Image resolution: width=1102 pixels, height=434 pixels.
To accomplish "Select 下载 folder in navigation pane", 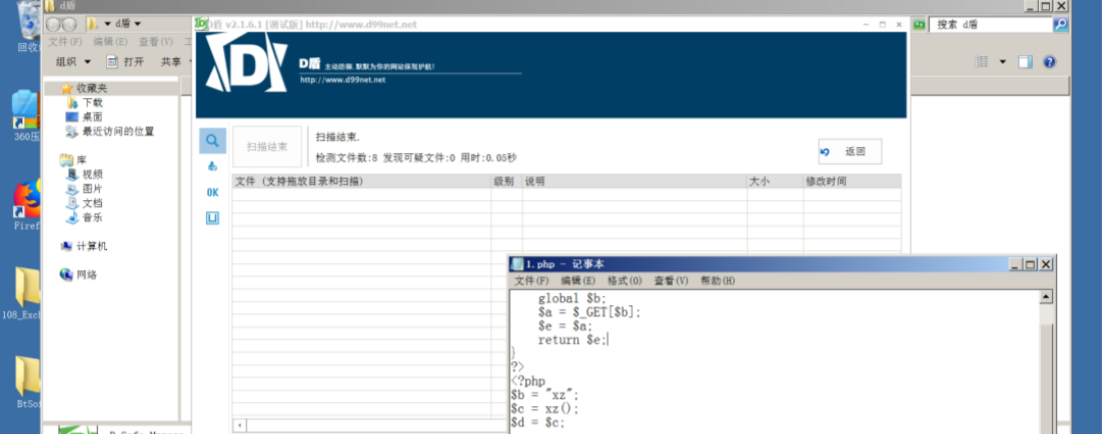I will (x=92, y=103).
